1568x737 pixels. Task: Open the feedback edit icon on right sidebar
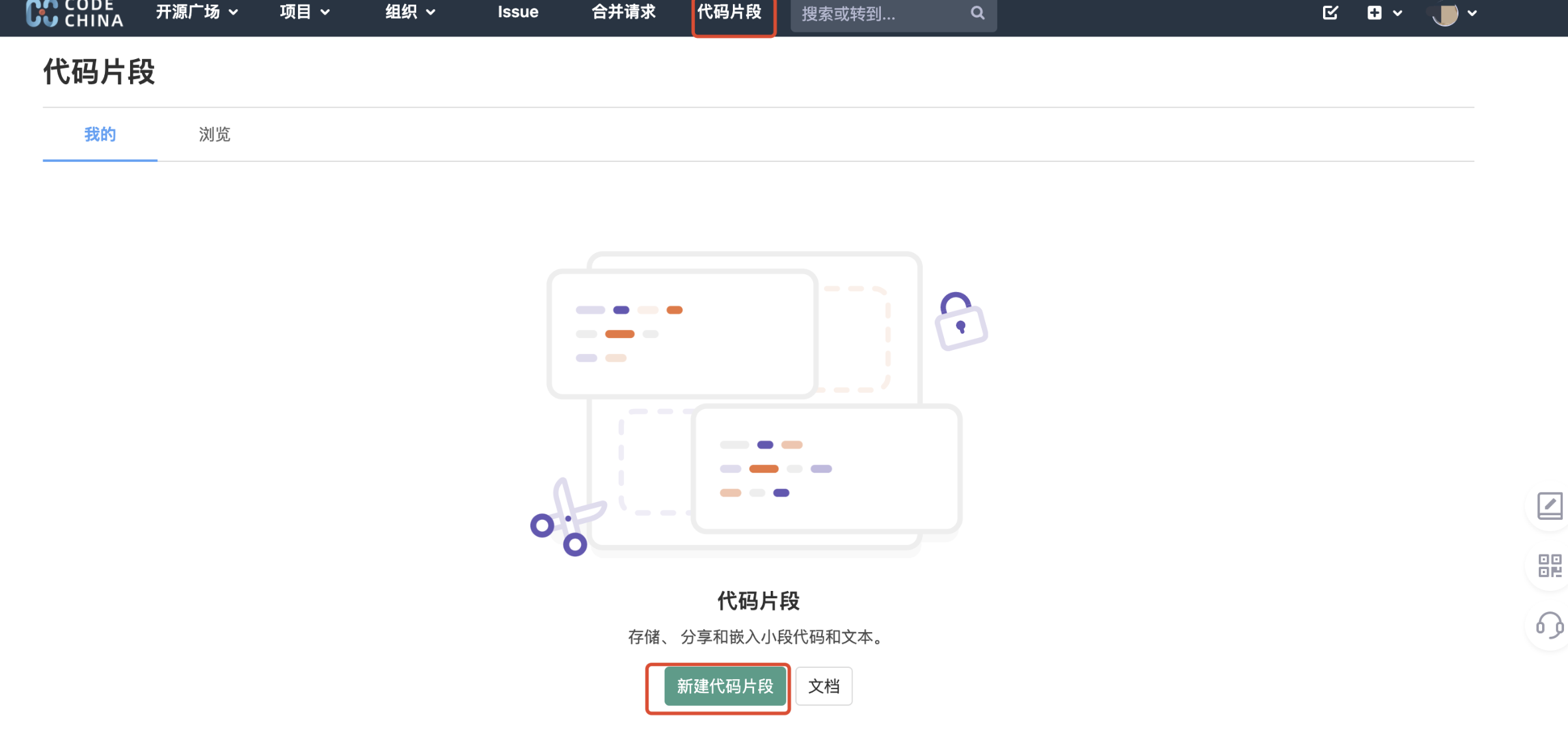click(1549, 506)
